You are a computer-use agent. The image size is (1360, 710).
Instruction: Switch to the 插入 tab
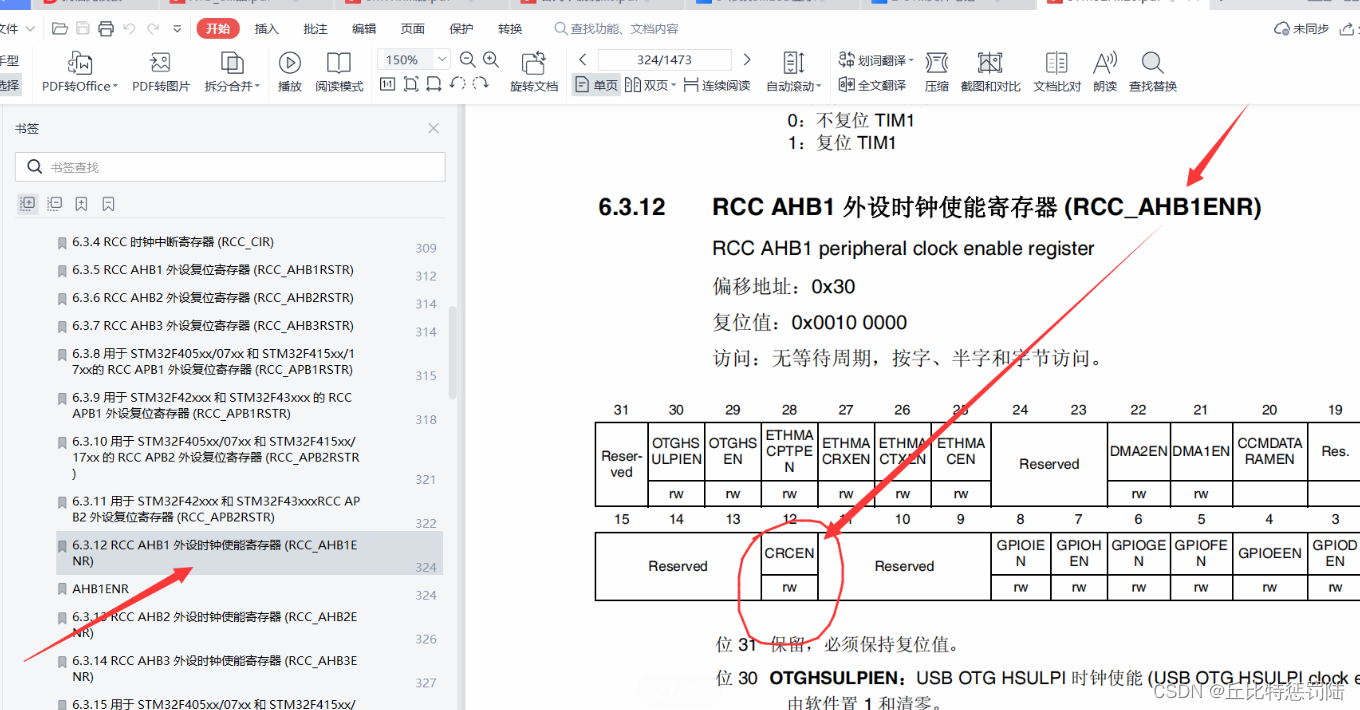point(266,29)
